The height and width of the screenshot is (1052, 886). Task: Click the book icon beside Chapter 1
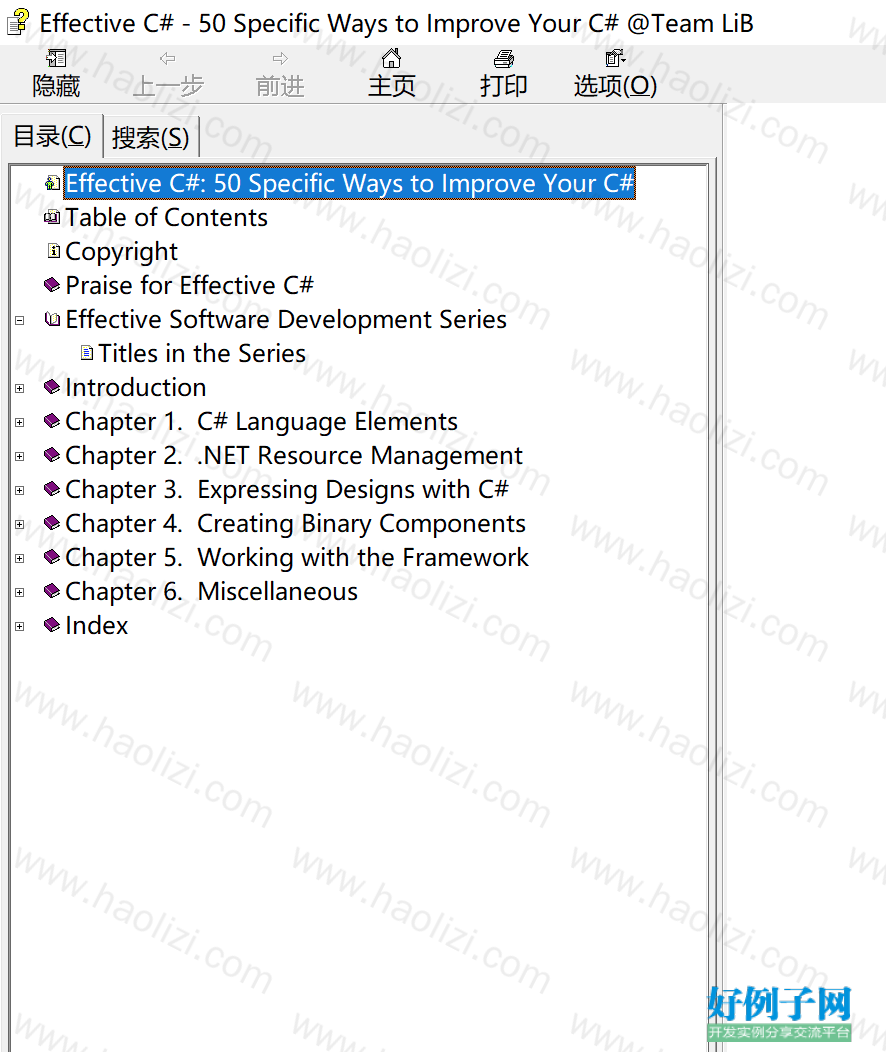tap(52, 421)
